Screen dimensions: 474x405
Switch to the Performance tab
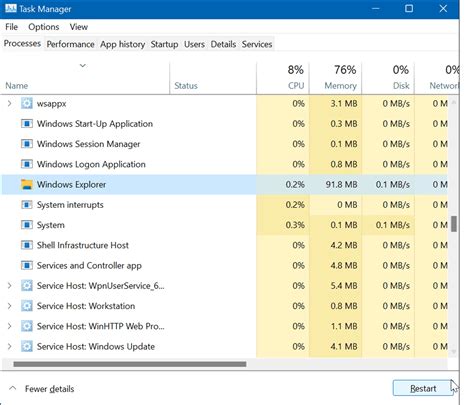point(70,44)
